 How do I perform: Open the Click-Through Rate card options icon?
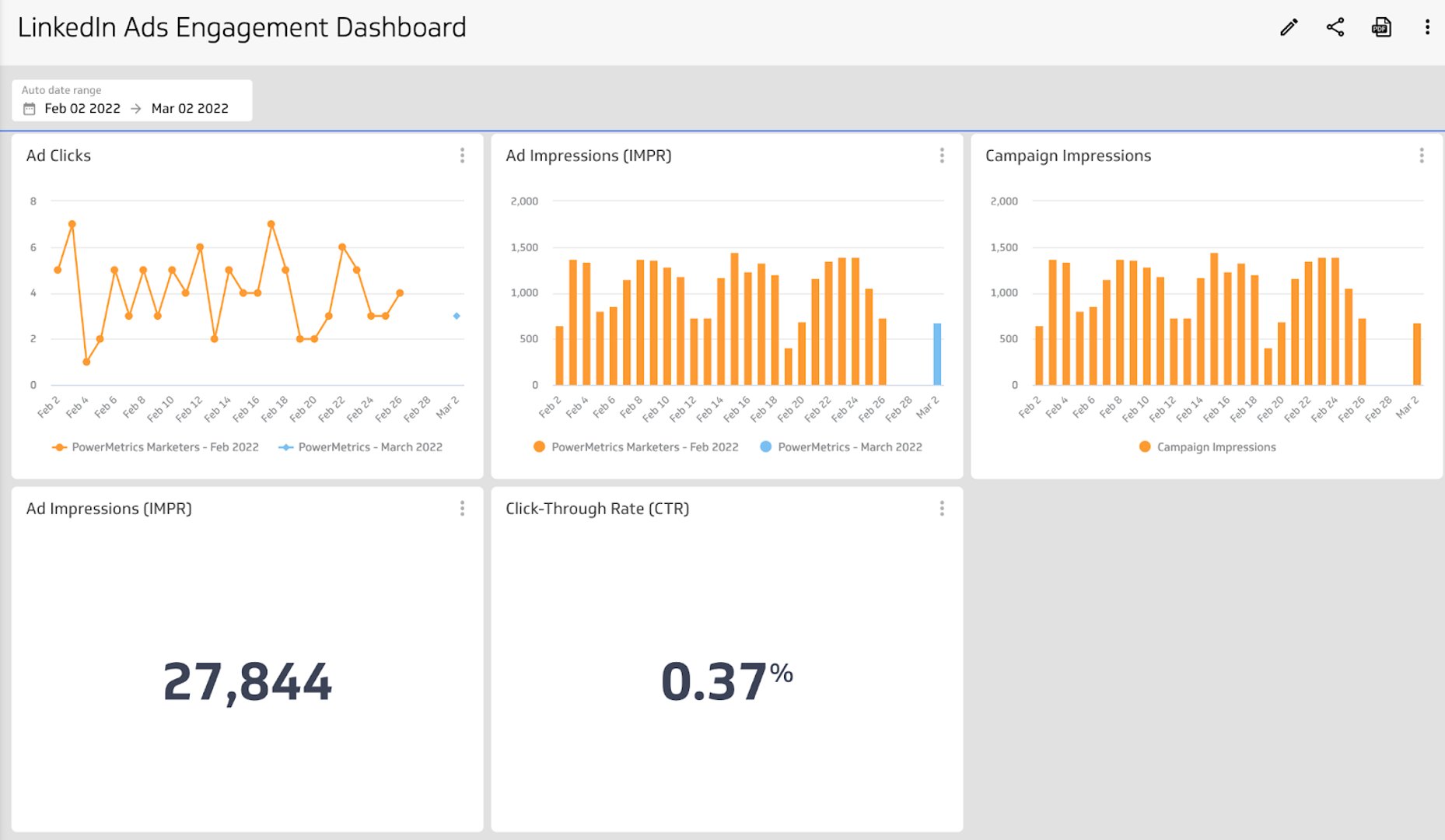(x=942, y=509)
